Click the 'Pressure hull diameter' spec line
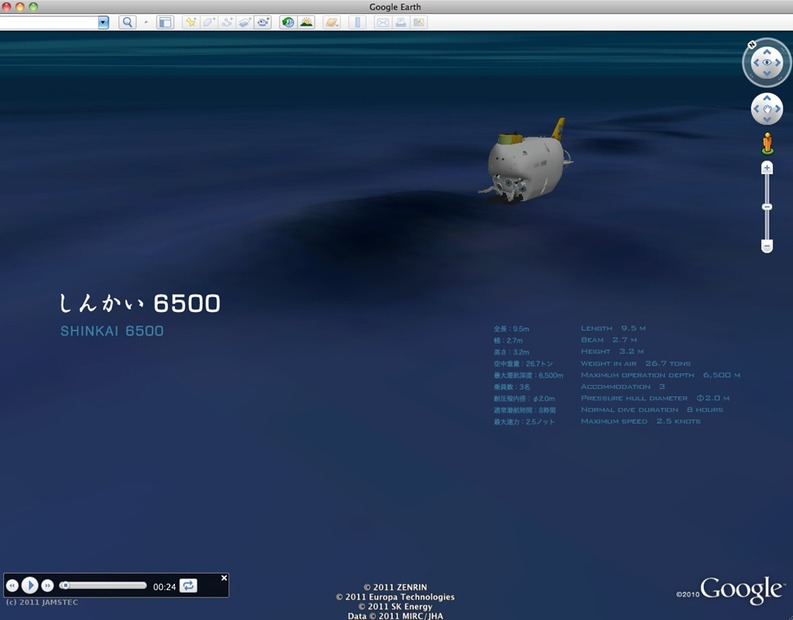793x620 pixels. (x=655, y=398)
